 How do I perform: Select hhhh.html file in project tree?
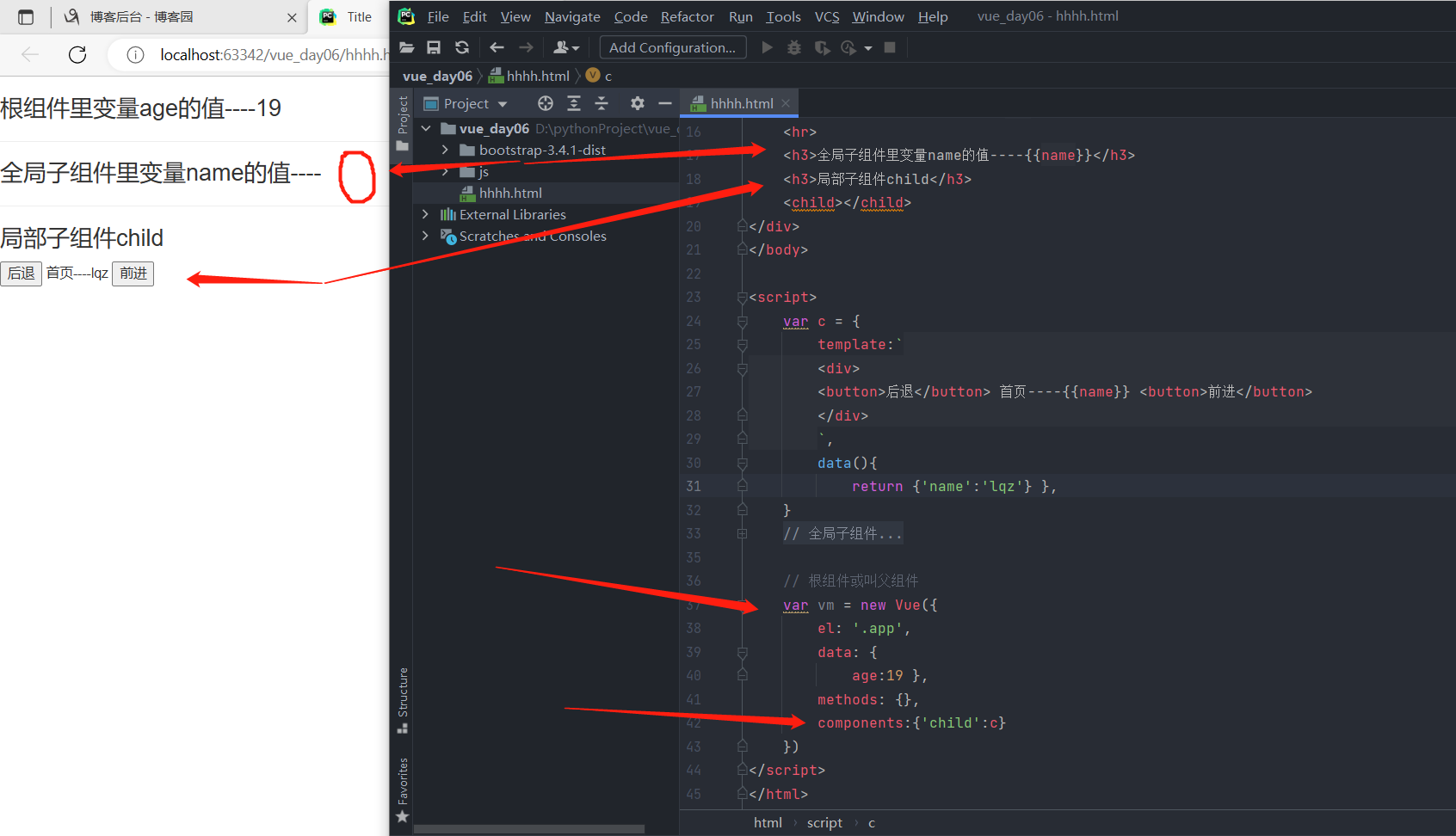pos(510,193)
